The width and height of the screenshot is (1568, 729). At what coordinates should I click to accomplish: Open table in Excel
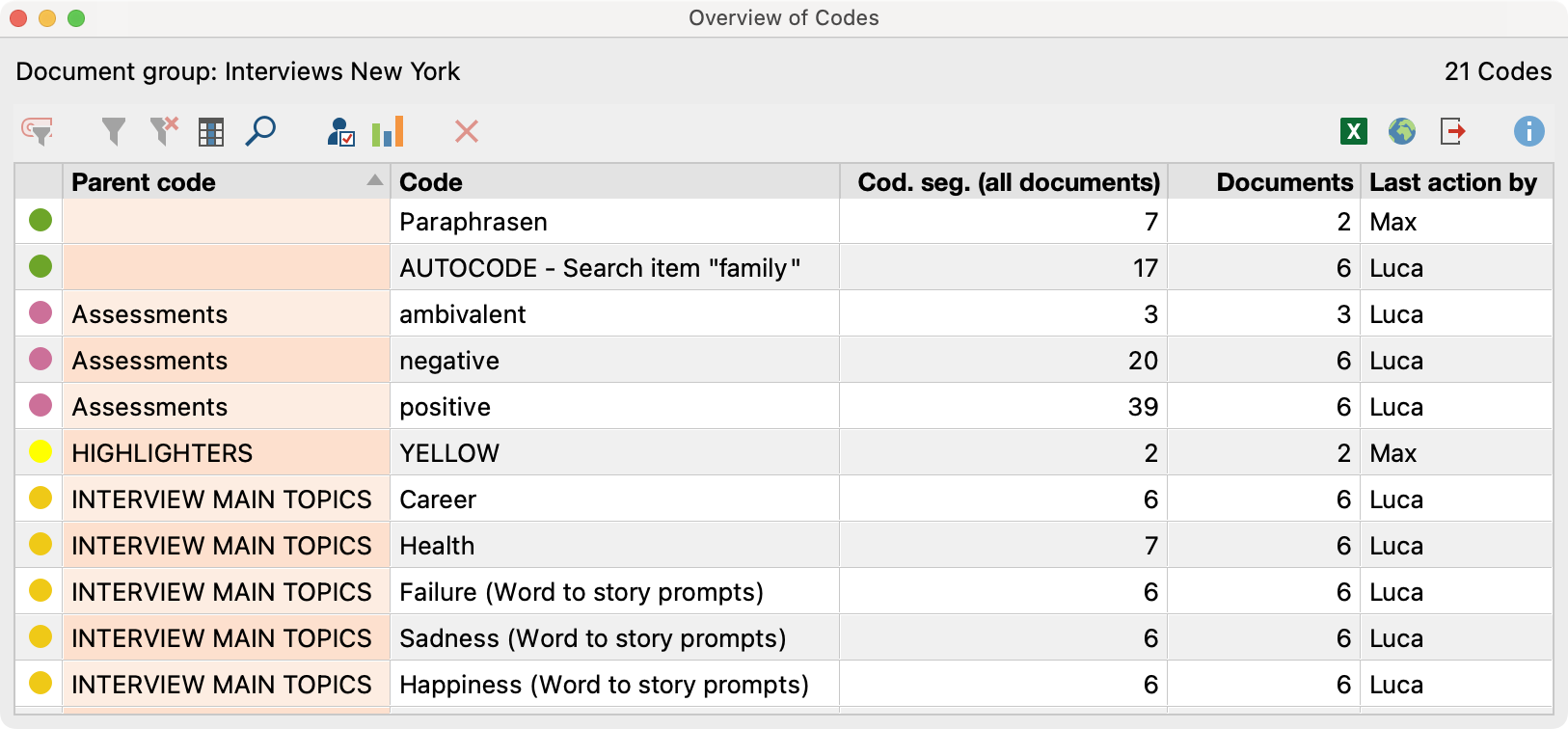1354,131
